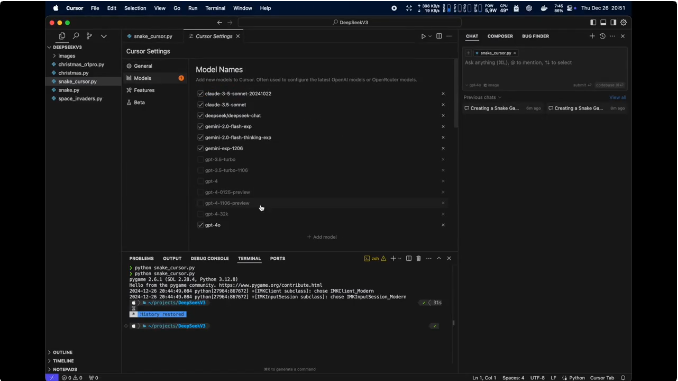Delete the deepseek/deepseek-chat model with its X
This screenshot has height=381, width=678.
tap(443, 115)
